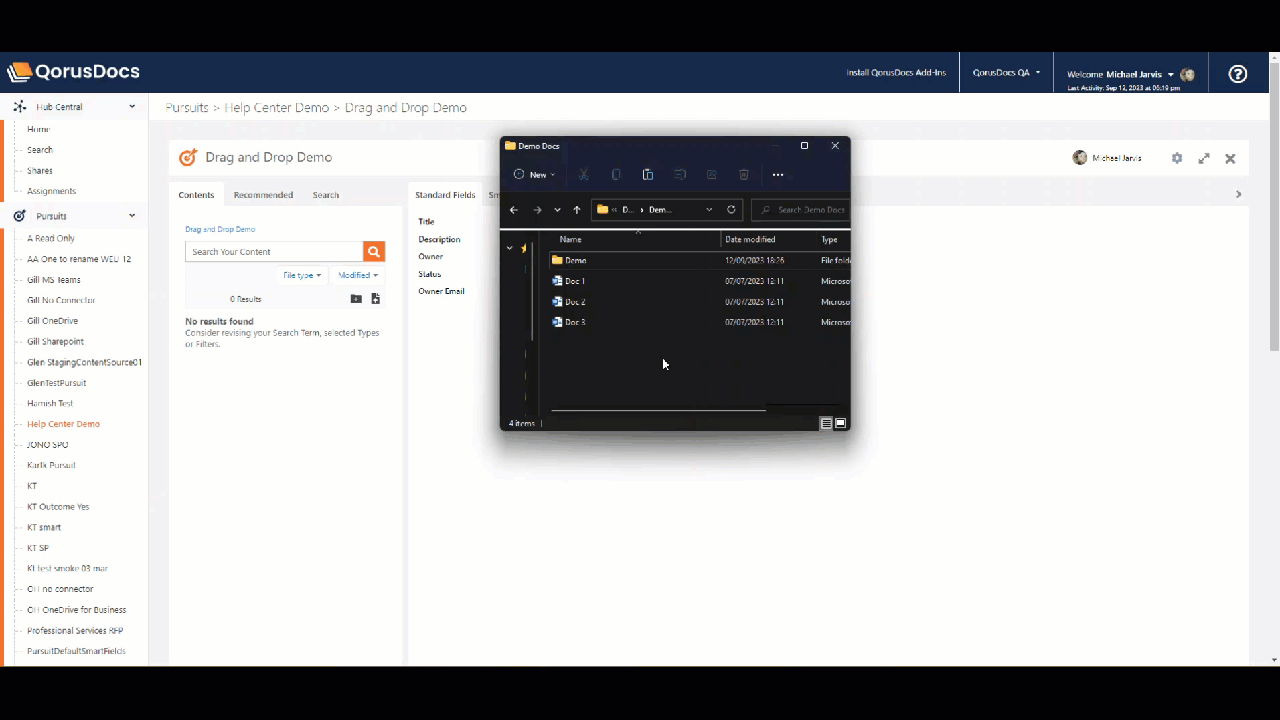1280x720 pixels.
Task: Click the Back arrow in Demo Docs window
Action: (514, 210)
